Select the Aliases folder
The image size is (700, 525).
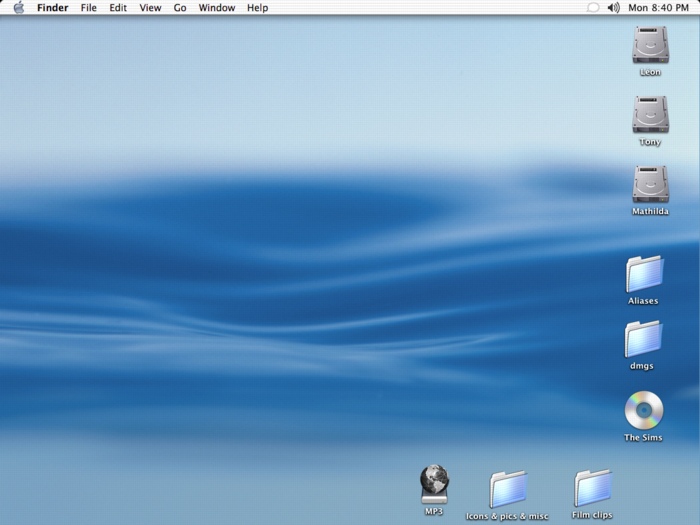coord(644,274)
